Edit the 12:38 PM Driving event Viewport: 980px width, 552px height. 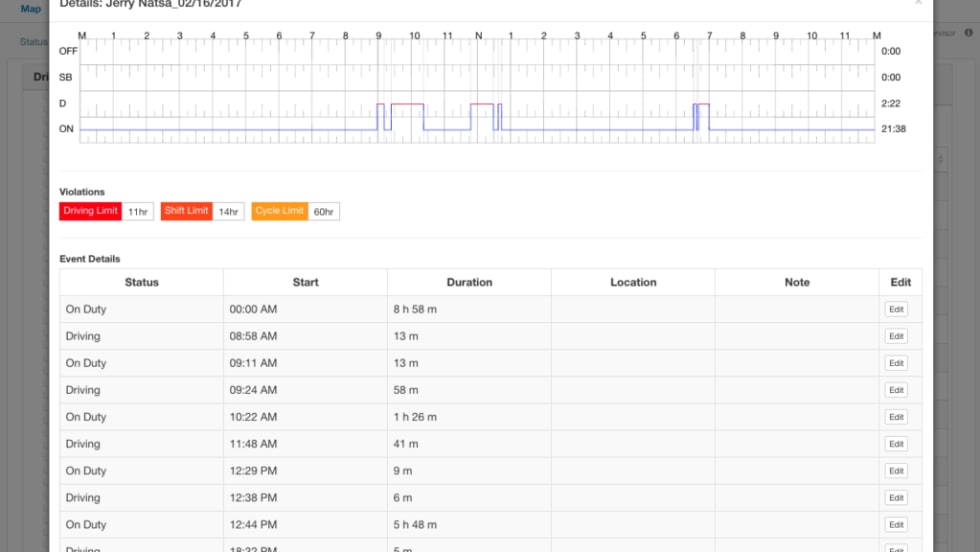tap(896, 498)
